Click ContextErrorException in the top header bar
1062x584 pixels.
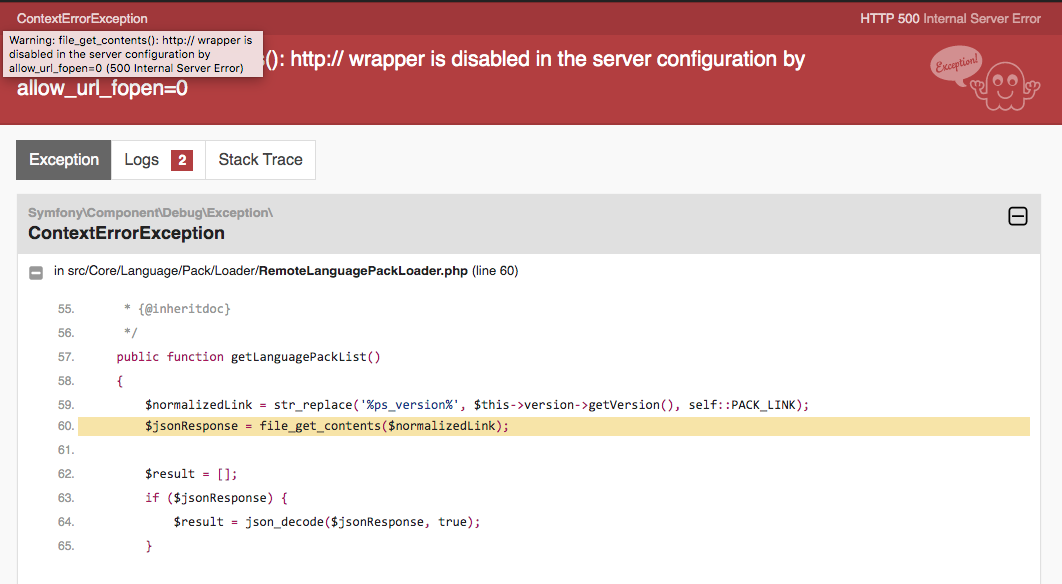pos(82,18)
